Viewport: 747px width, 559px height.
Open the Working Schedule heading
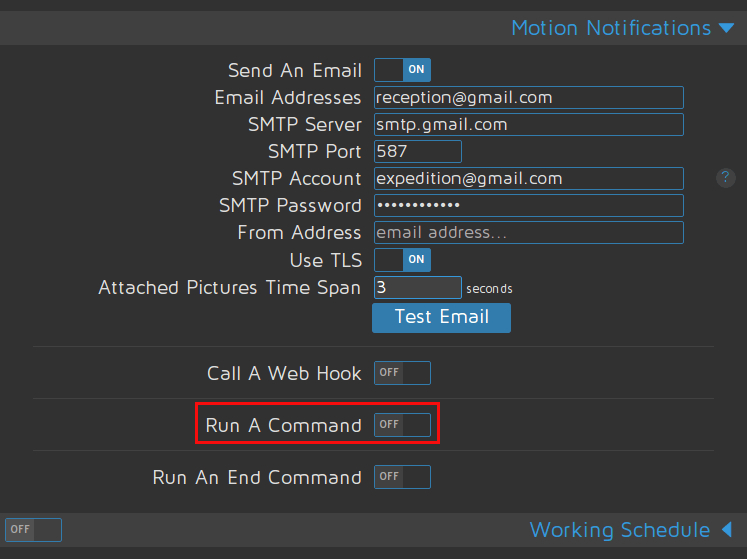click(620, 530)
